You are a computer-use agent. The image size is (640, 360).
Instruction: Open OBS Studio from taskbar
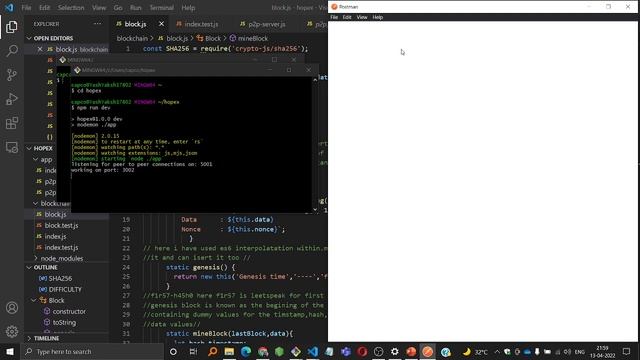point(378,351)
